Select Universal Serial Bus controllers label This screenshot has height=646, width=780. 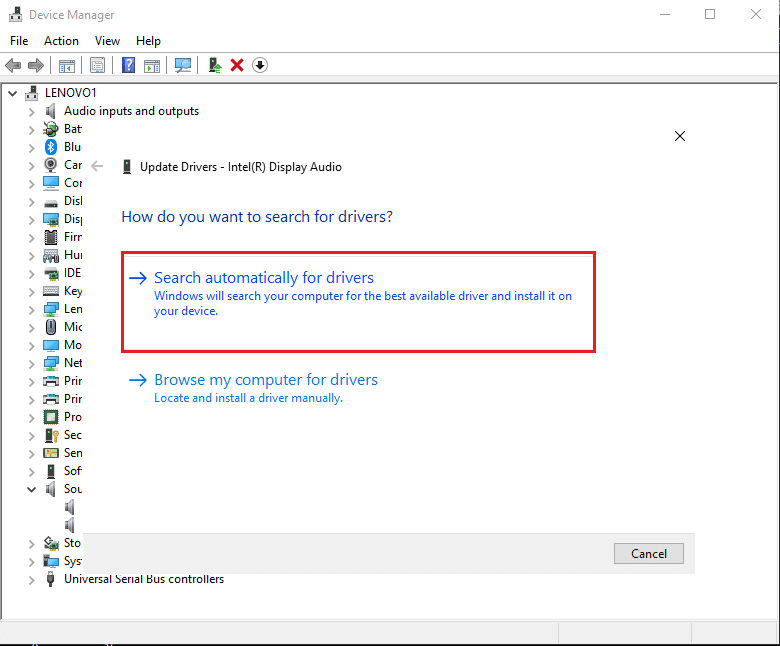click(144, 579)
